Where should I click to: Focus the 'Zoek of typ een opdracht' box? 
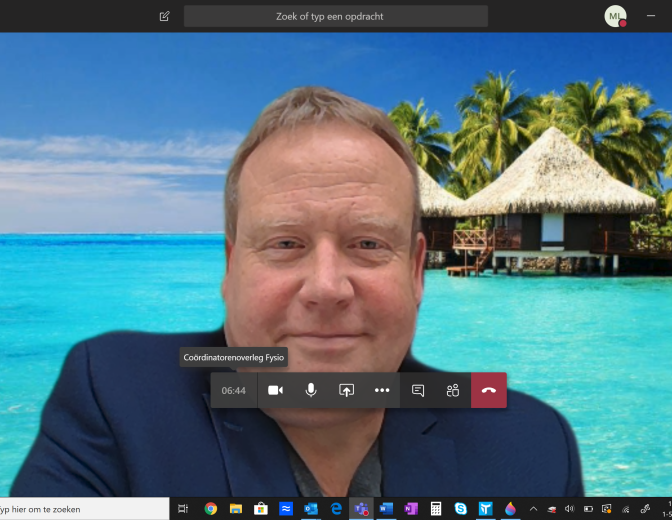(336, 16)
